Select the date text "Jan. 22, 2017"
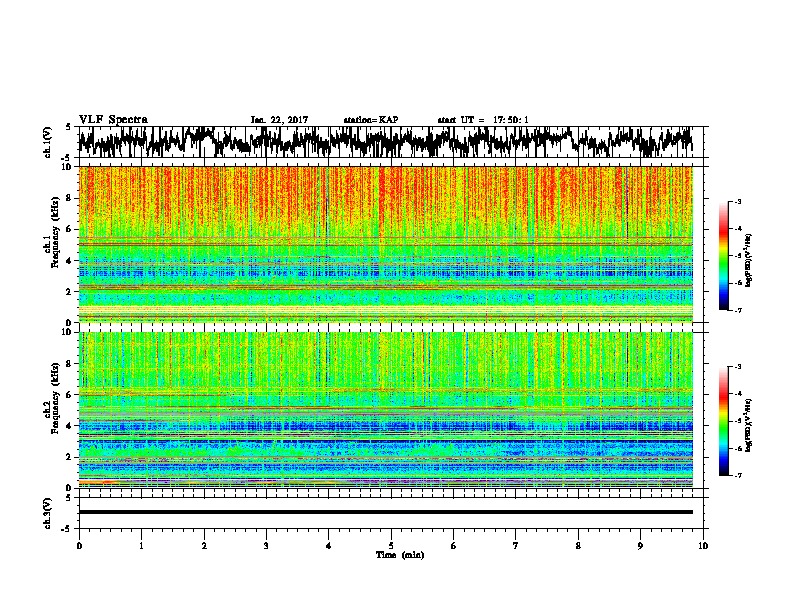Image resolution: width=792 pixels, height=612 pixels. click(279, 120)
